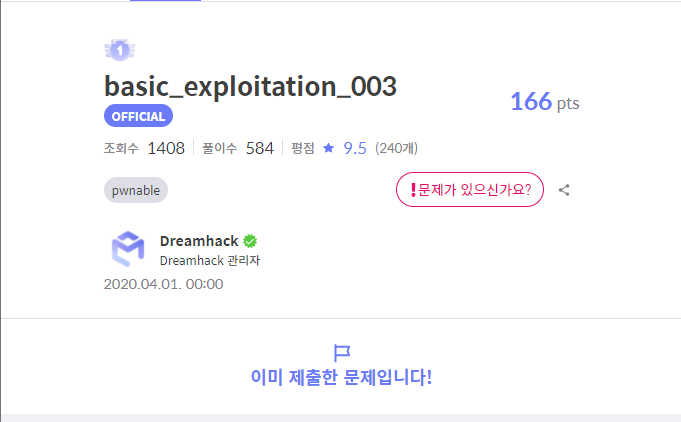Screen dimensions: 681x422
Task: Click the OFFICIAL badge
Action: tap(138, 116)
